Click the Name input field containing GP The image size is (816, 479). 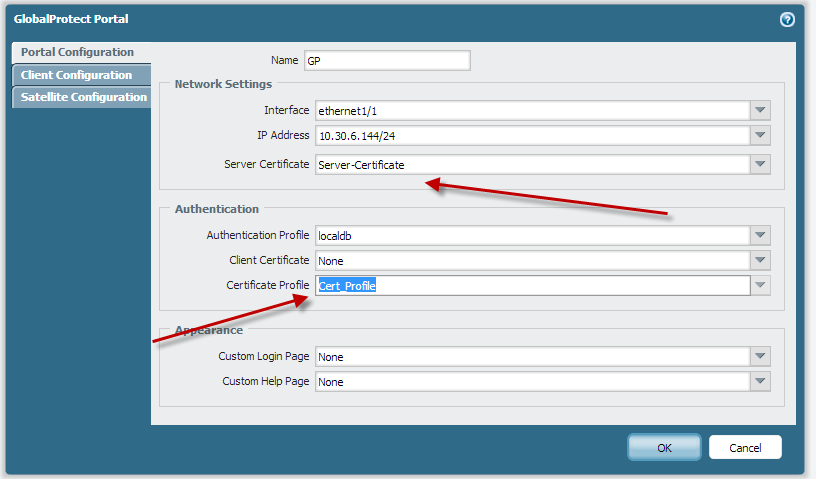pyautogui.click(x=387, y=60)
